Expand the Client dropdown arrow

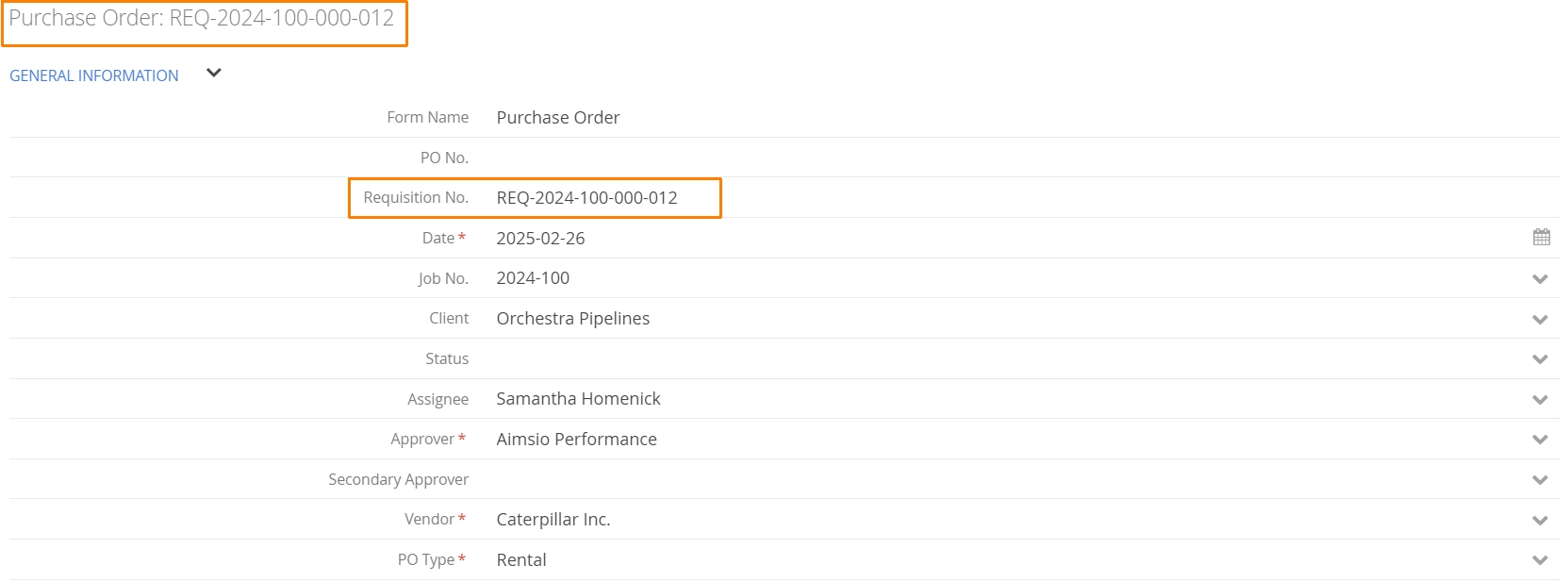(1540, 320)
